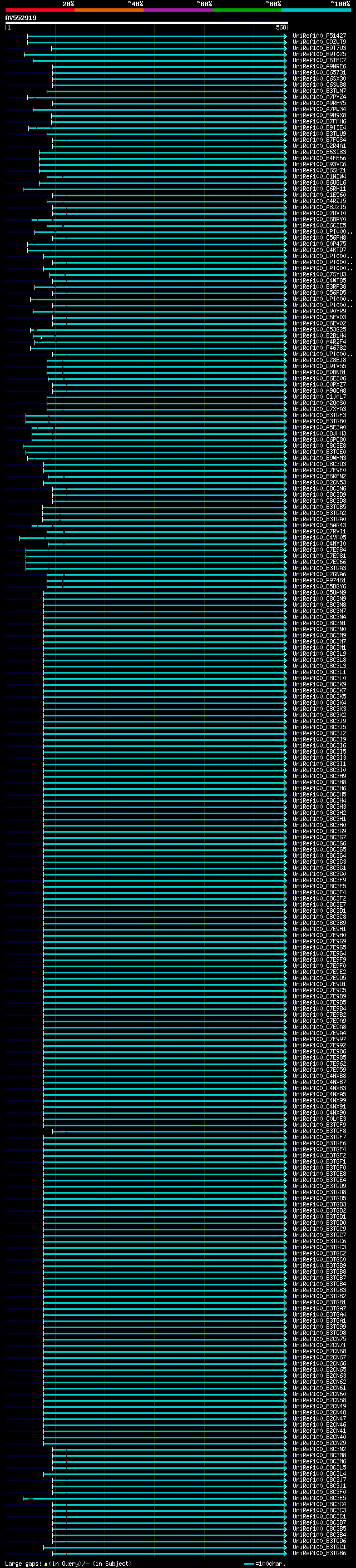Image resolution: width=356 pixels, height=1568 pixels.
Task: Select the UniRef100_P46782 label
Action: click(x=319, y=348)
